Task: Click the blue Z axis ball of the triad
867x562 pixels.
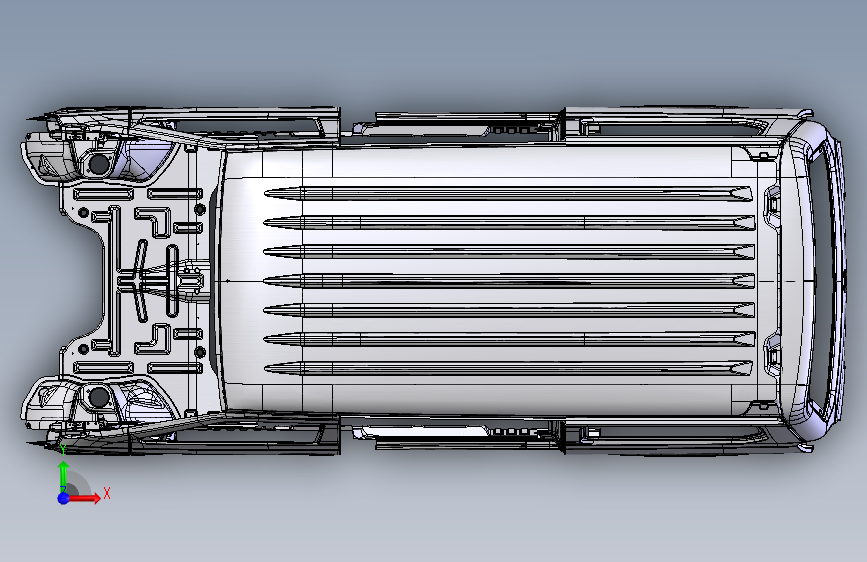Action: point(63,498)
